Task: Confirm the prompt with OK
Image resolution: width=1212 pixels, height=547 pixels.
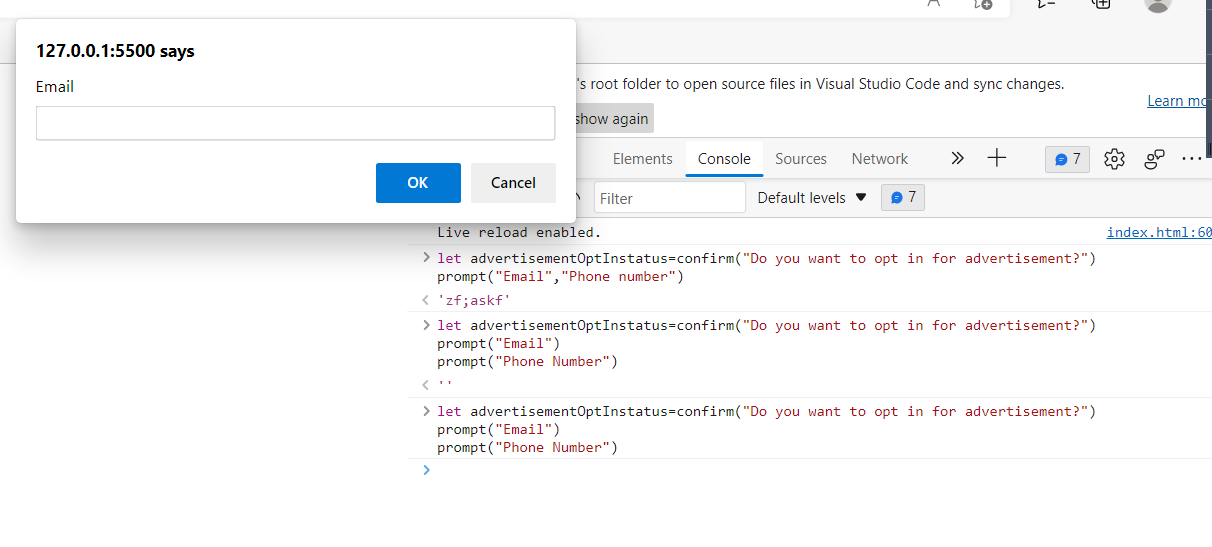Action: click(418, 183)
